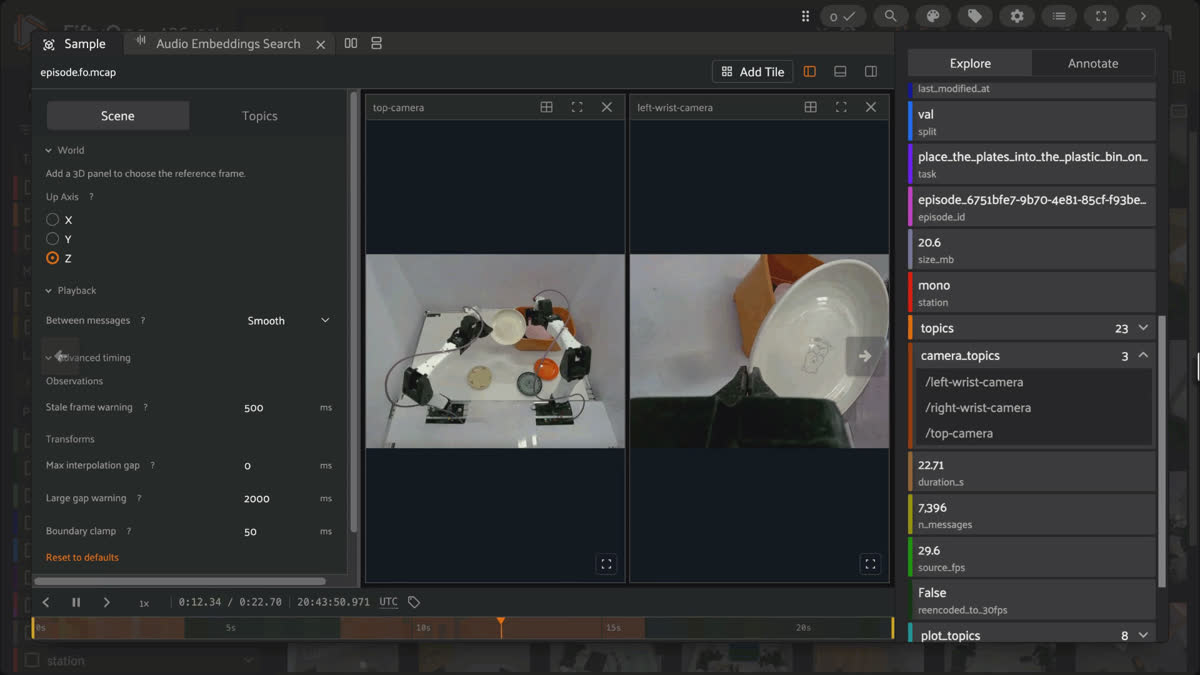Click help icon next to Stale frame warning
The height and width of the screenshot is (675, 1200).
tap(145, 408)
